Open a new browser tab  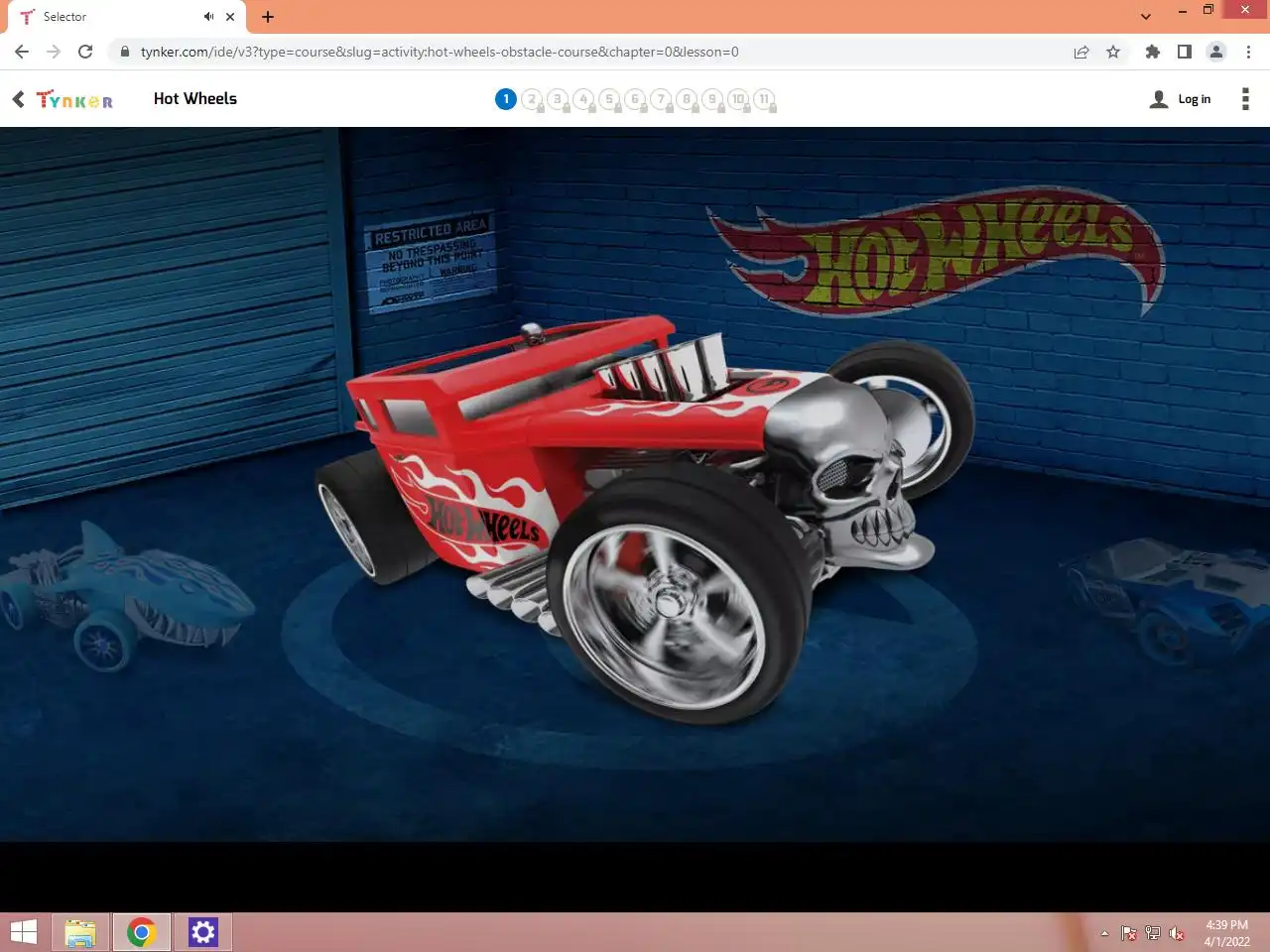click(268, 17)
